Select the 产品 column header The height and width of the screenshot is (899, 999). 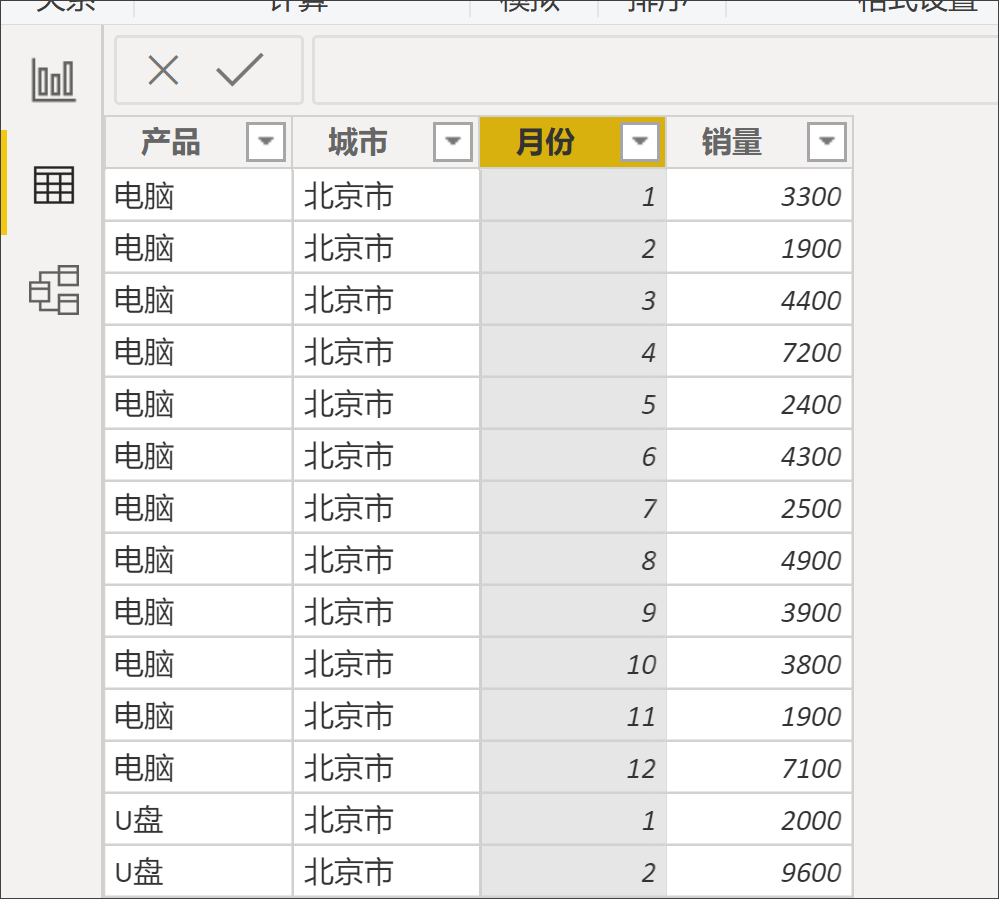tap(171, 143)
